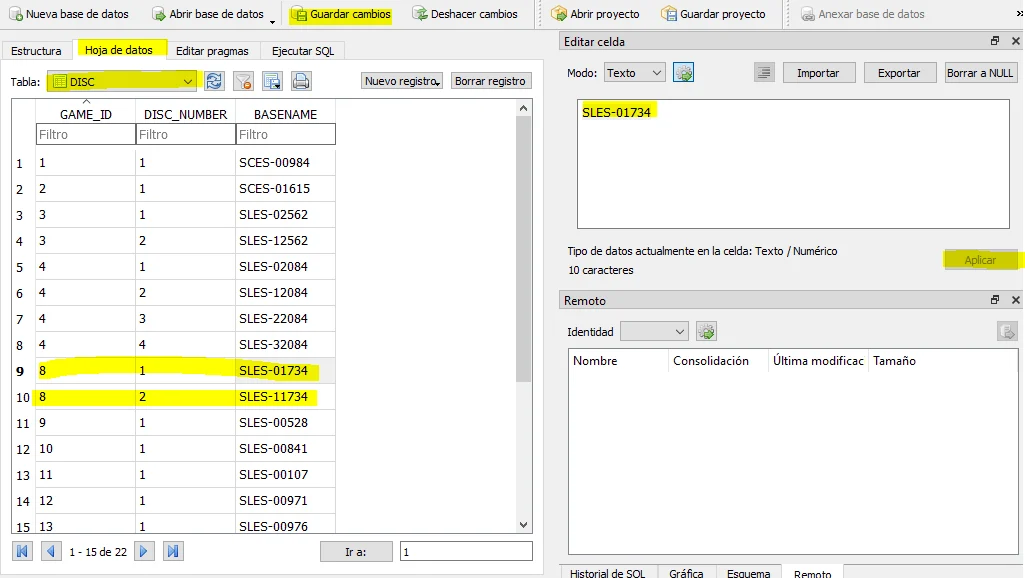
Task: Click the Importar button
Action: [818, 73]
